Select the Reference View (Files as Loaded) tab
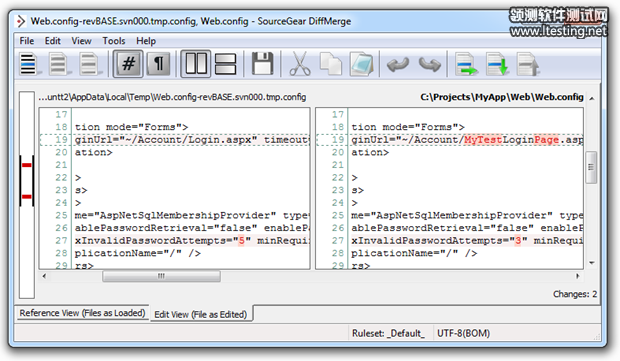The image size is (620, 361). (x=82, y=313)
